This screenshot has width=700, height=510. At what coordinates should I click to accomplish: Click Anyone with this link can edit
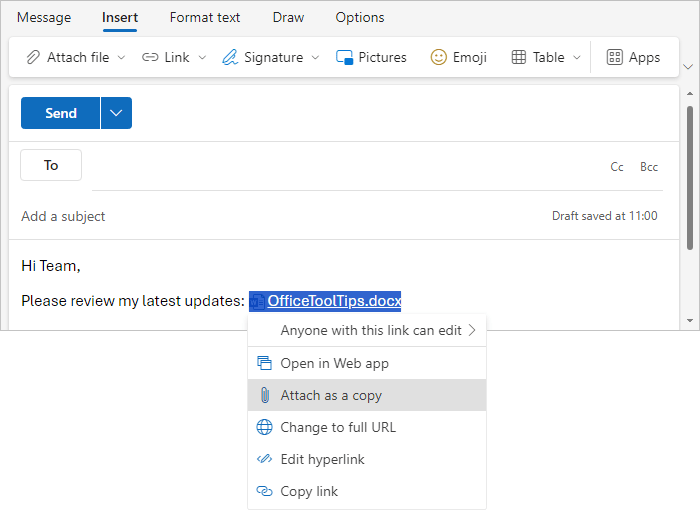367,330
